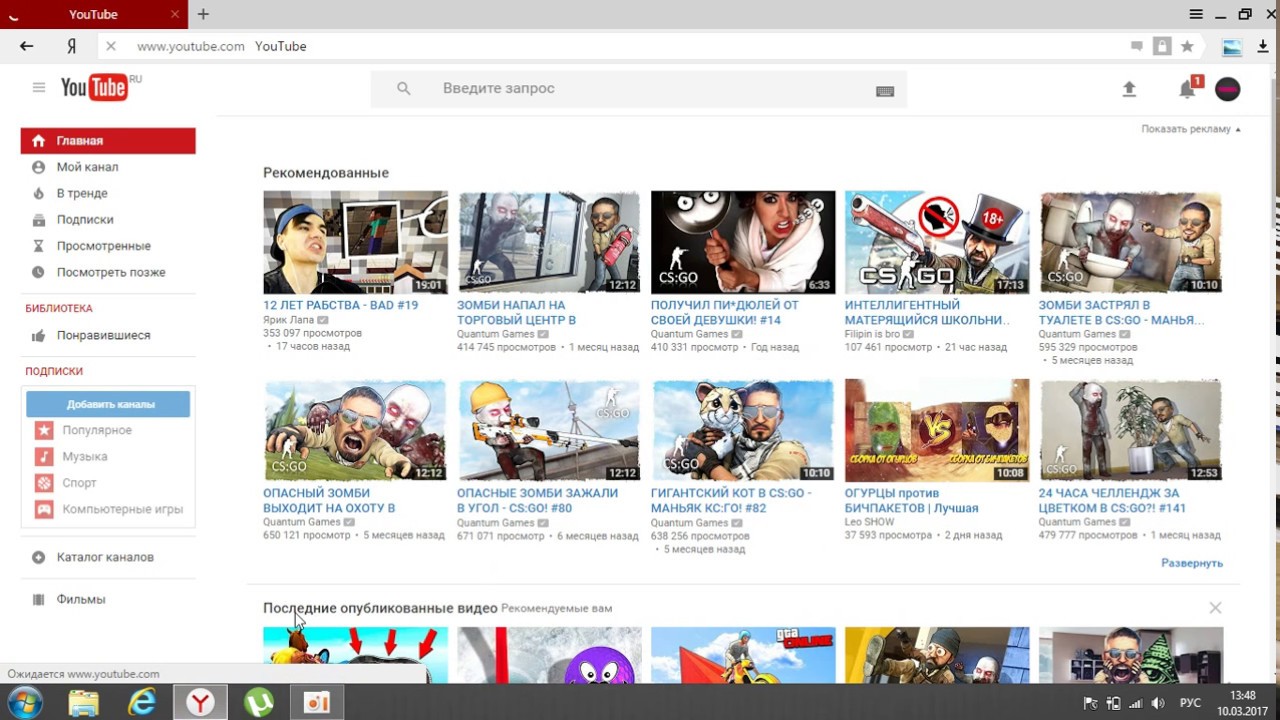This screenshot has width=1280, height=720.
Task: Open Ярик Лапа channel link
Action: 288,320
